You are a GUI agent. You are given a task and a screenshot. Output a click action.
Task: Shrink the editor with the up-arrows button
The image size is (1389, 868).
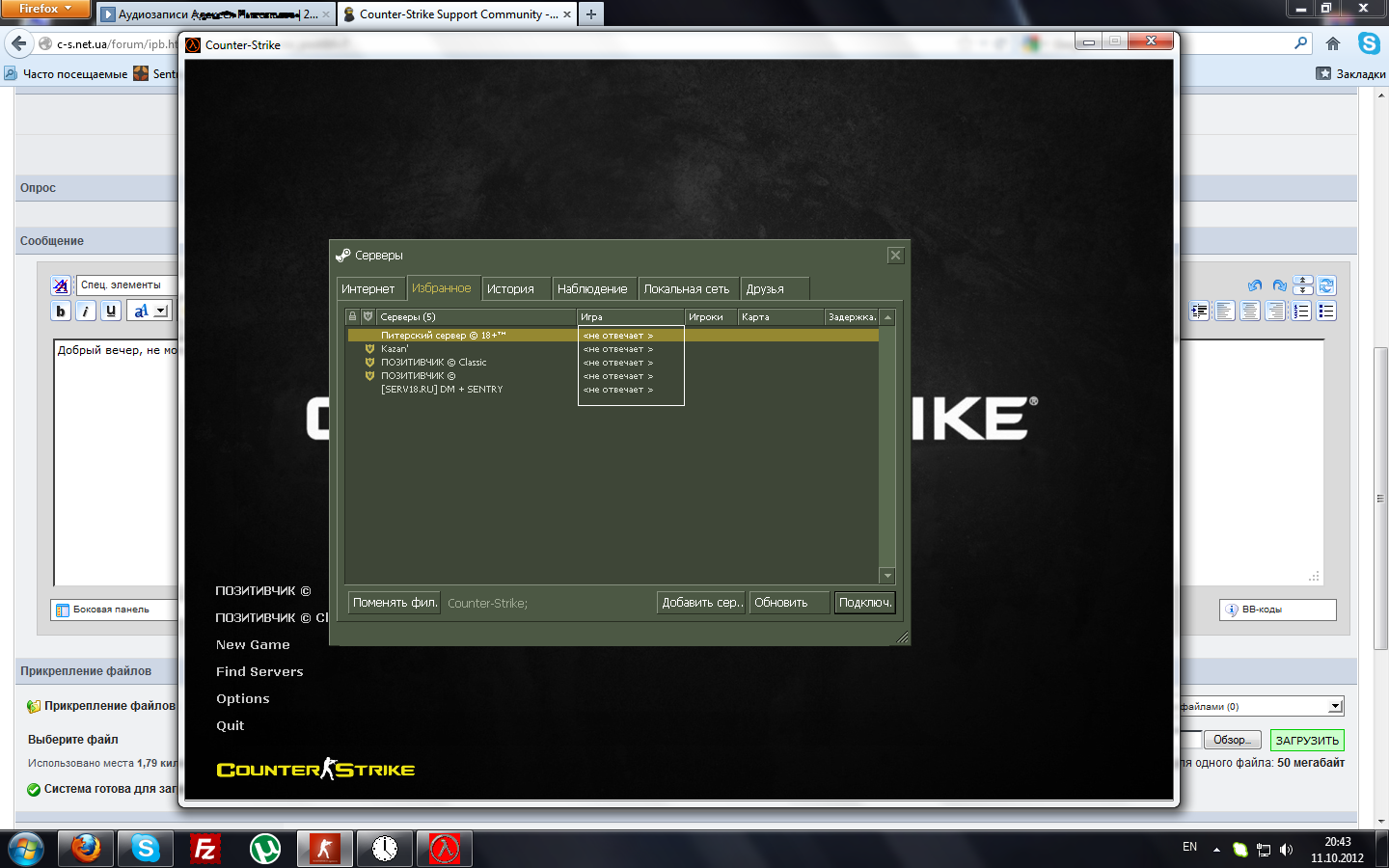tap(1303, 281)
